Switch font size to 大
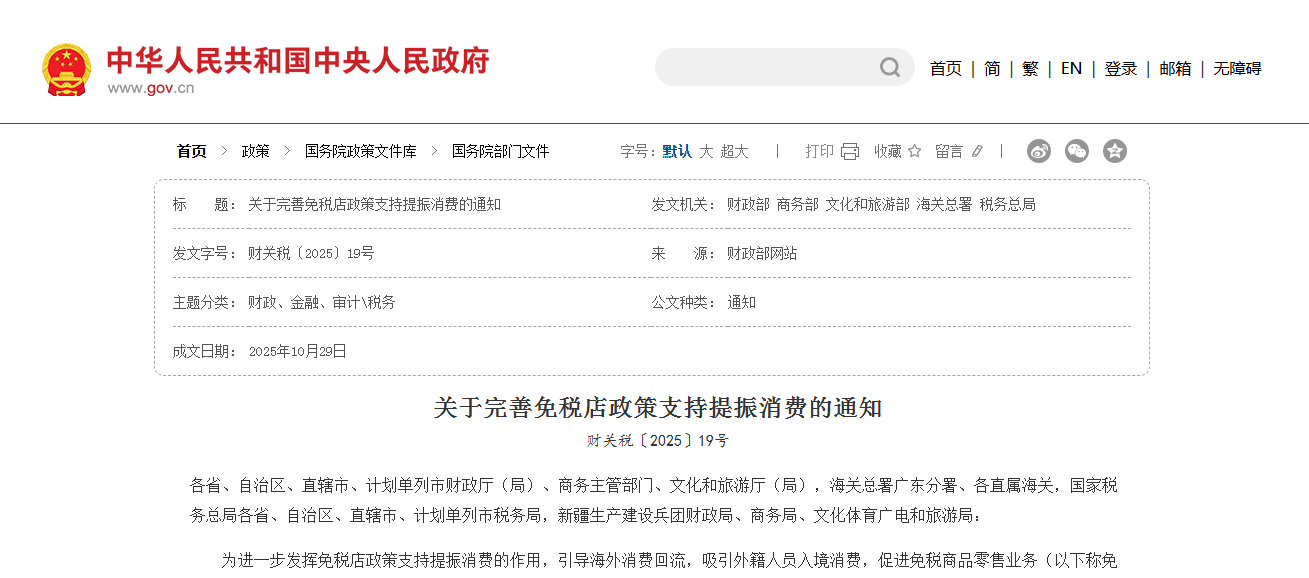The width and height of the screenshot is (1309, 578). click(x=706, y=151)
